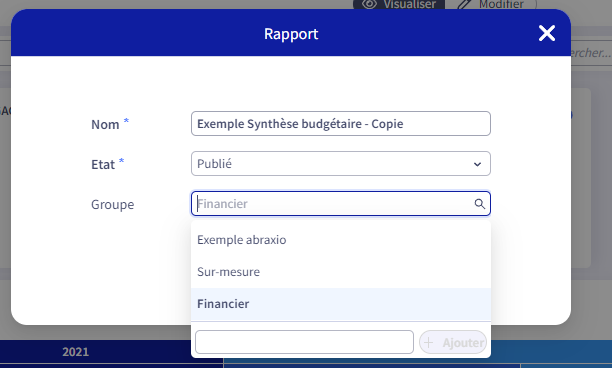The width and height of the screenshot is (612, 368).
Task: Select 'Sur-mesure' group option
Action: 341,272
